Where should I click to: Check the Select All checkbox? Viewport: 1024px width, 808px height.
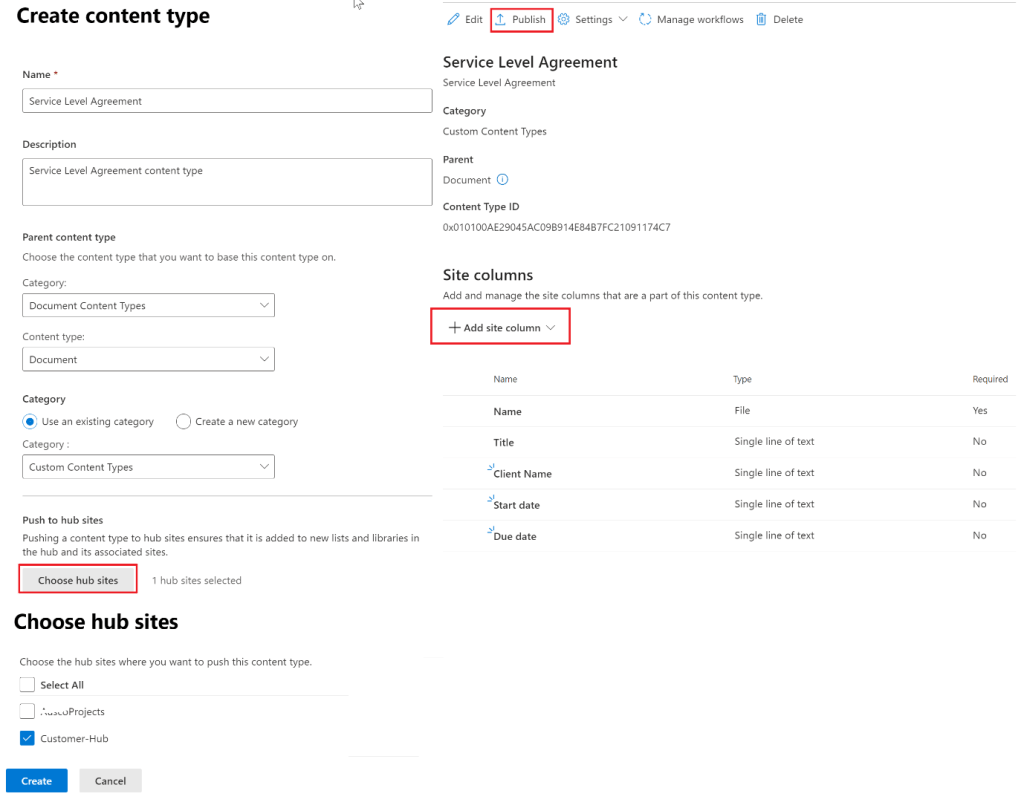(x=28, y=685)
